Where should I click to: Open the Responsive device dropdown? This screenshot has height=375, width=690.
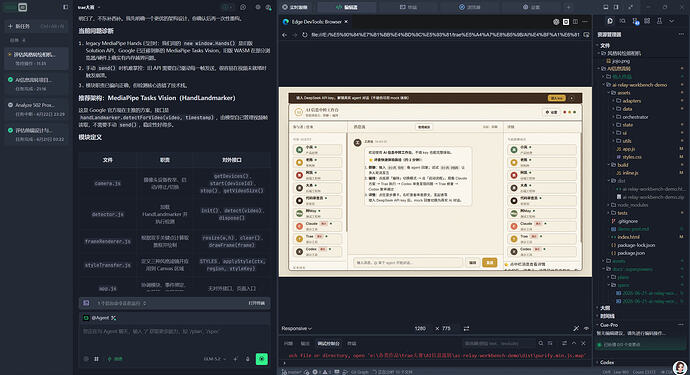click(297, 328)
